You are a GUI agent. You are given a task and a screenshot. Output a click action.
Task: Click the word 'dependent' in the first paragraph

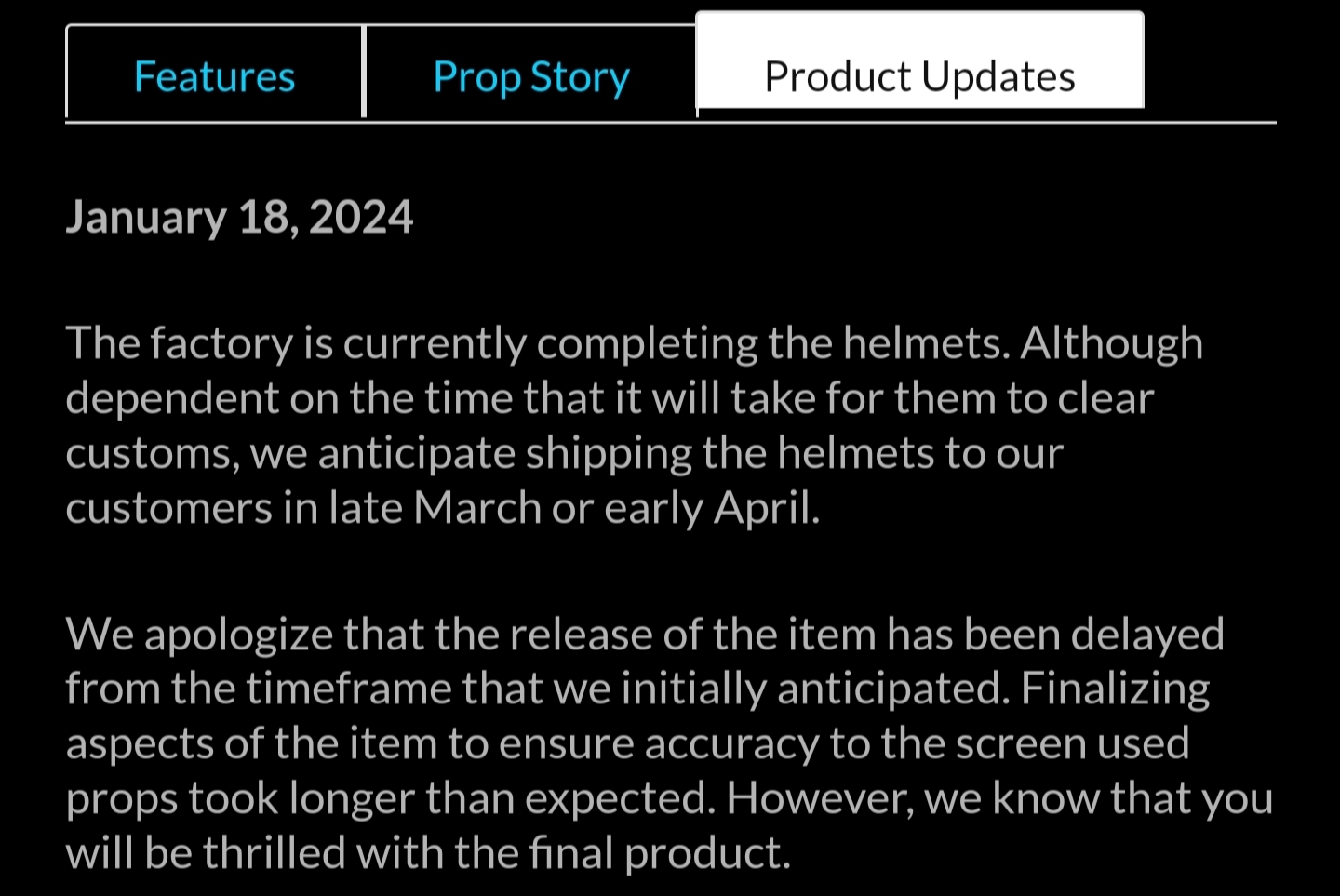point(171,399)
